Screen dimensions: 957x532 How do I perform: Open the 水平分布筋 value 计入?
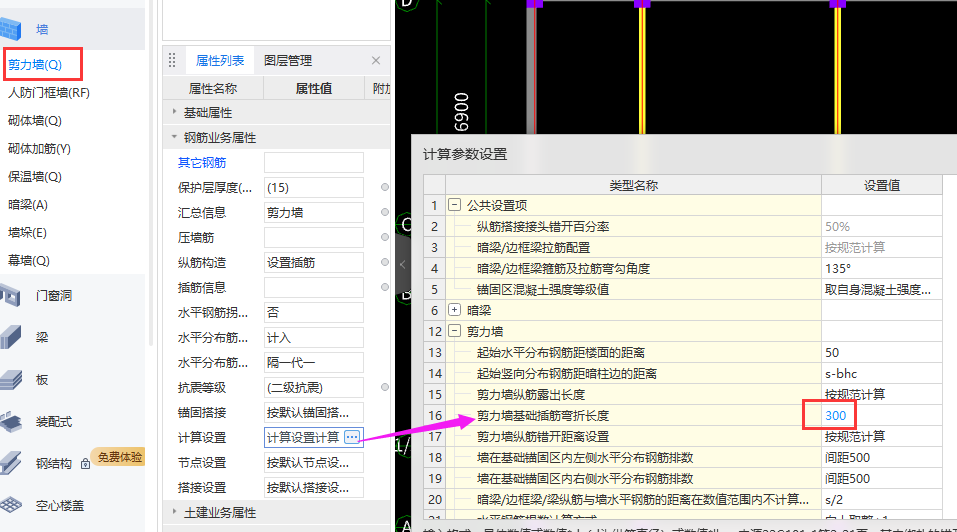314,338
